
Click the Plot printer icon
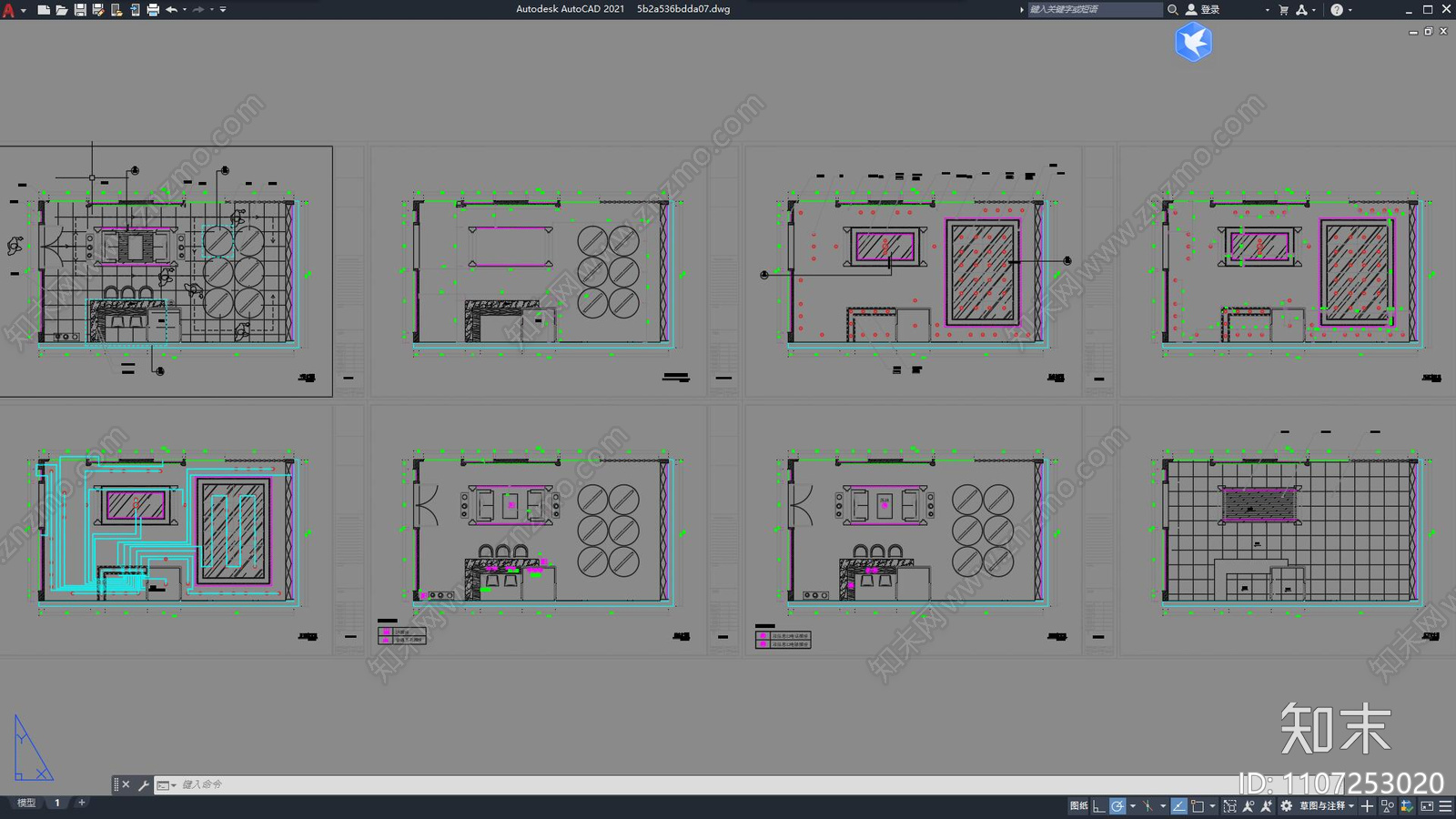coord(153,10)
